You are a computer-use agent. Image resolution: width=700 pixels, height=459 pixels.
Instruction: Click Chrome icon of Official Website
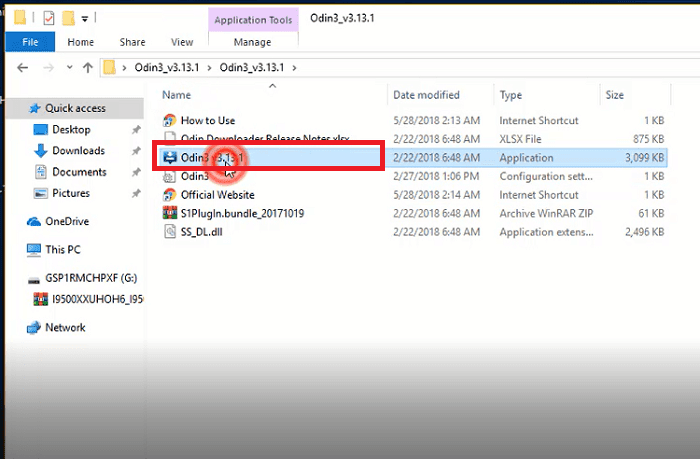click(x=170, y=195)
